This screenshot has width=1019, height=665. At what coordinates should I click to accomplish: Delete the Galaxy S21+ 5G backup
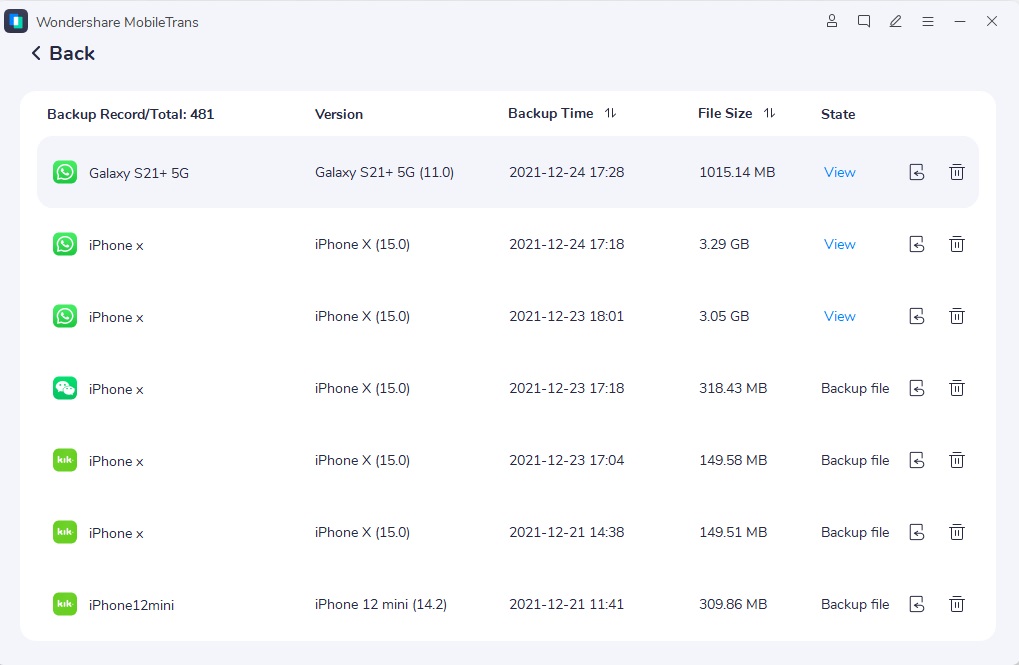(957, 172)
